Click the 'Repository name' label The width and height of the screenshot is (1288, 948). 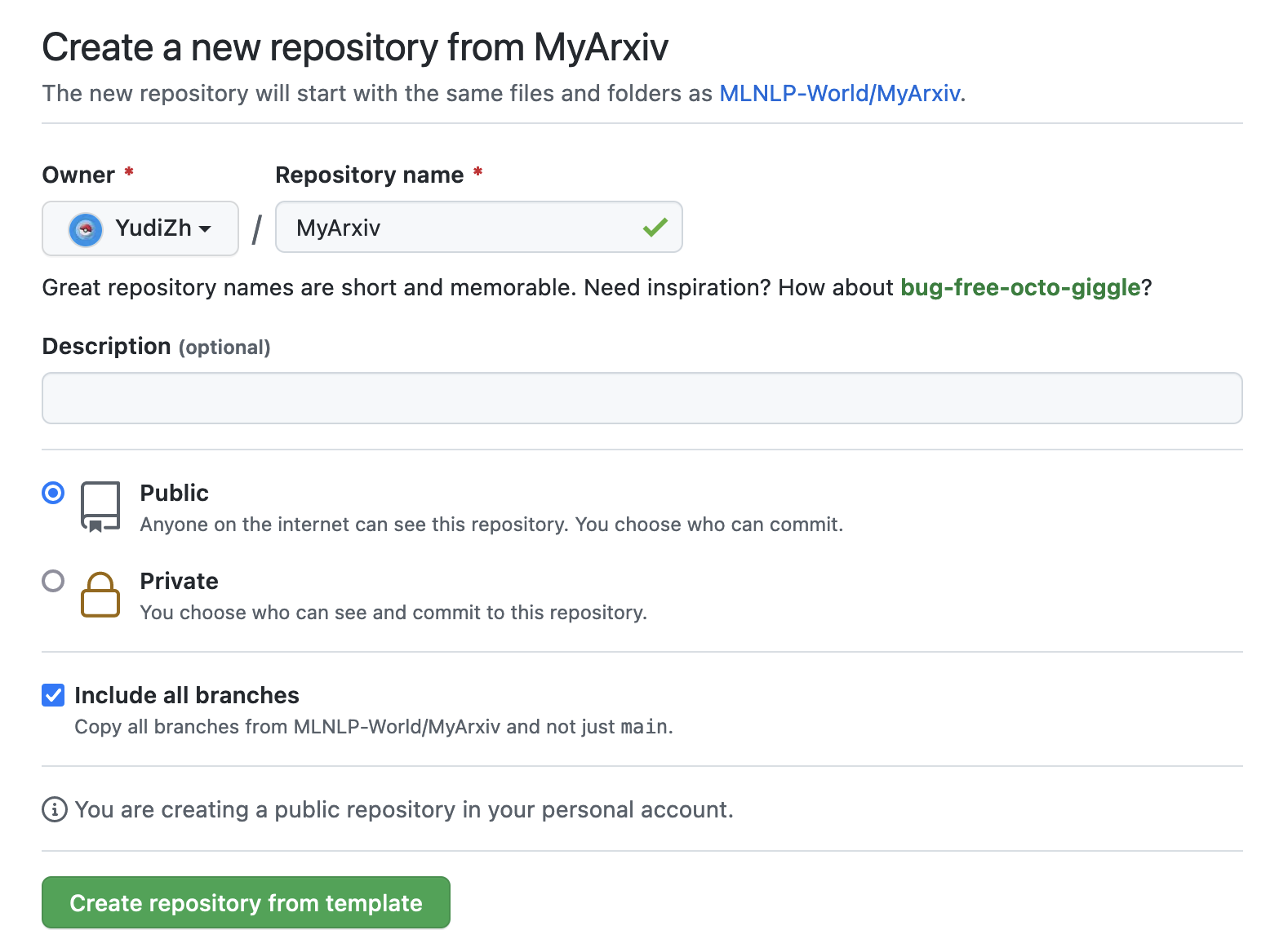370,175
